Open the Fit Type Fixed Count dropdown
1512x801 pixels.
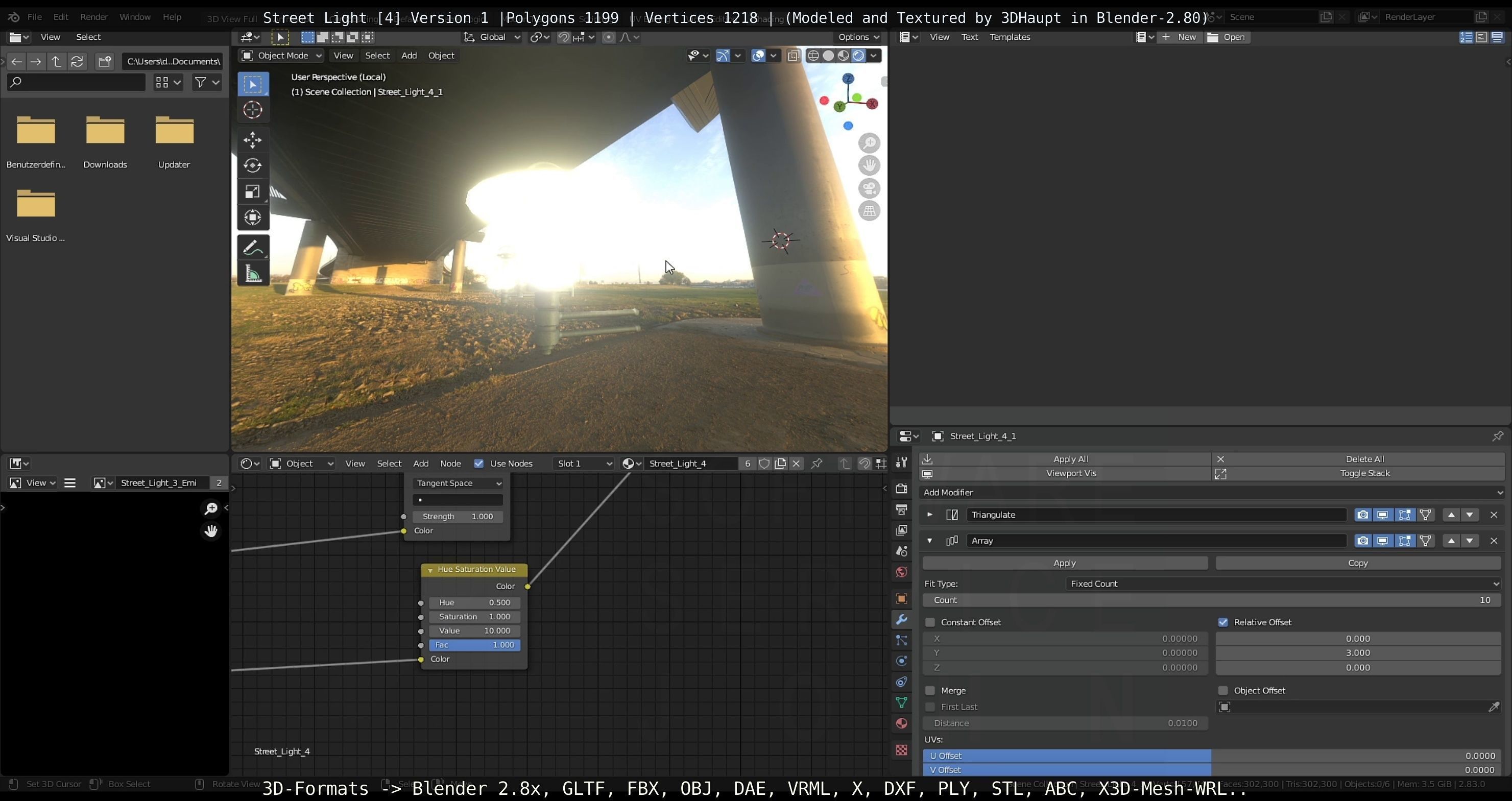click(x=1283, y=584)
